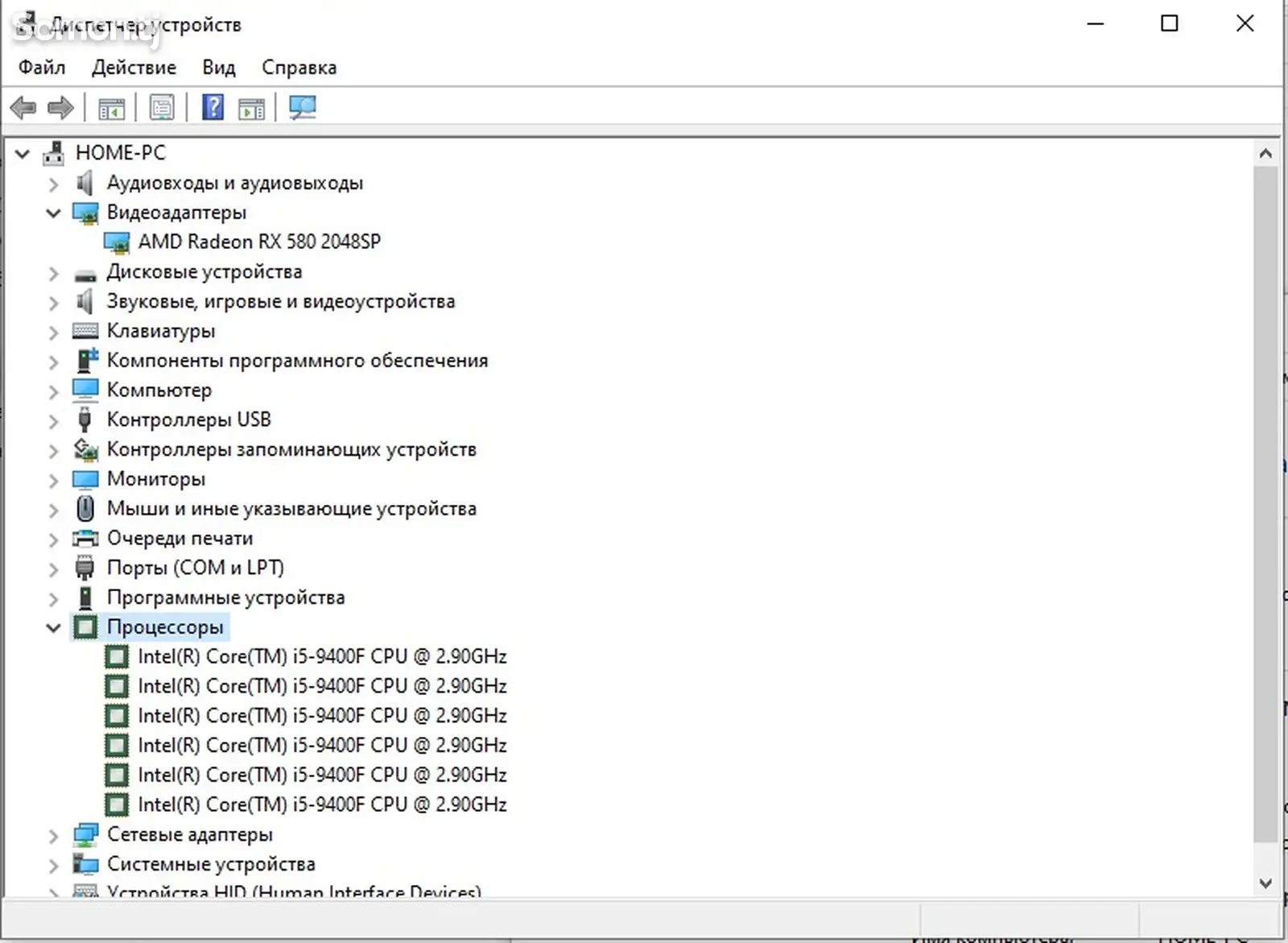Click the Компоненты программного обеспечения icon

(85, 360)
